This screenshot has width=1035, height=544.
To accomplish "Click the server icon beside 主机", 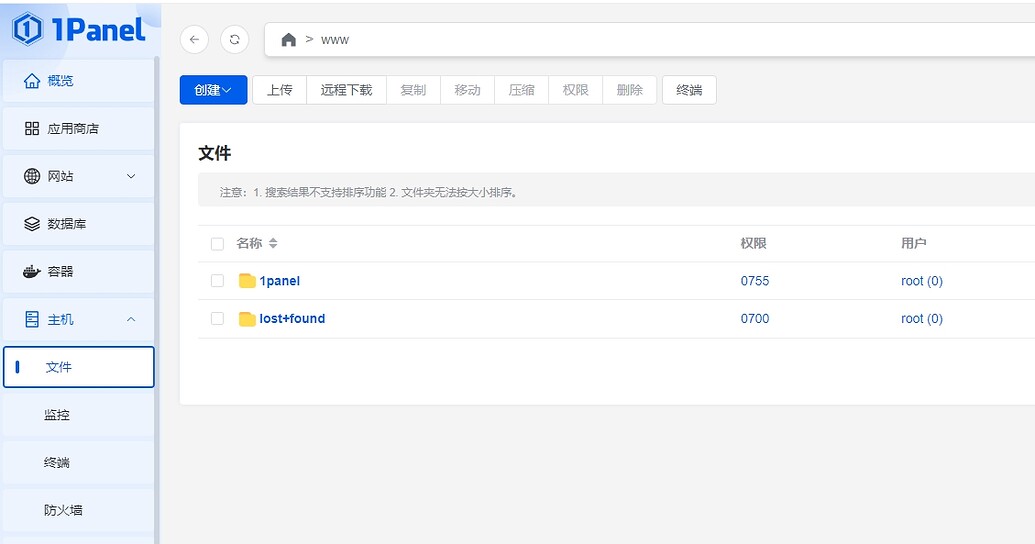I will pyautogui.click(x=32, y=320).
